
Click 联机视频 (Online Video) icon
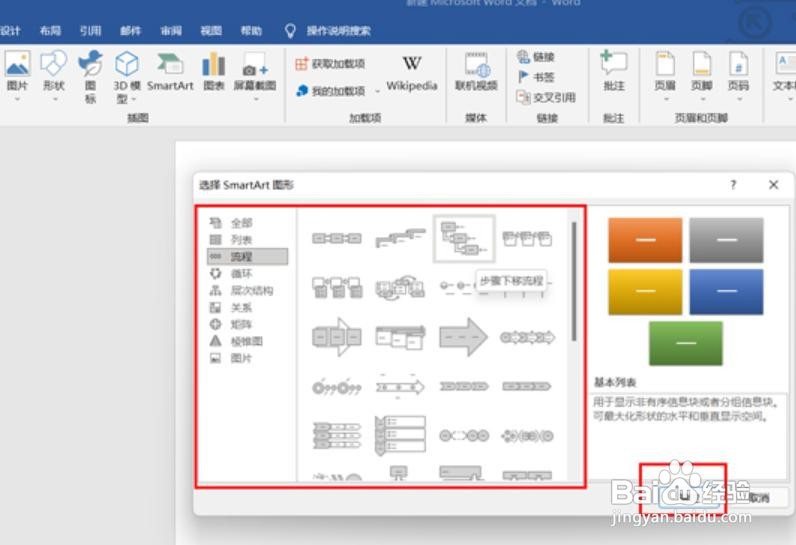pyautogui.click(x=476, y=64)
